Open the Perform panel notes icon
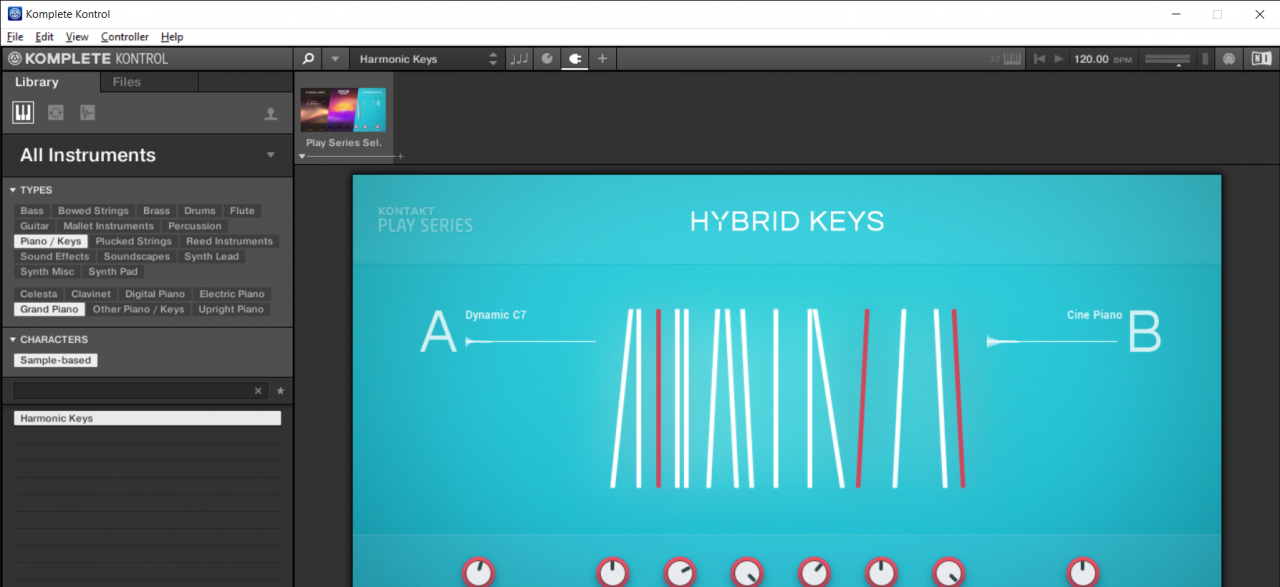Image resolution: width=1280 pixels, height=587 pixels. click(x=519, y=59)
